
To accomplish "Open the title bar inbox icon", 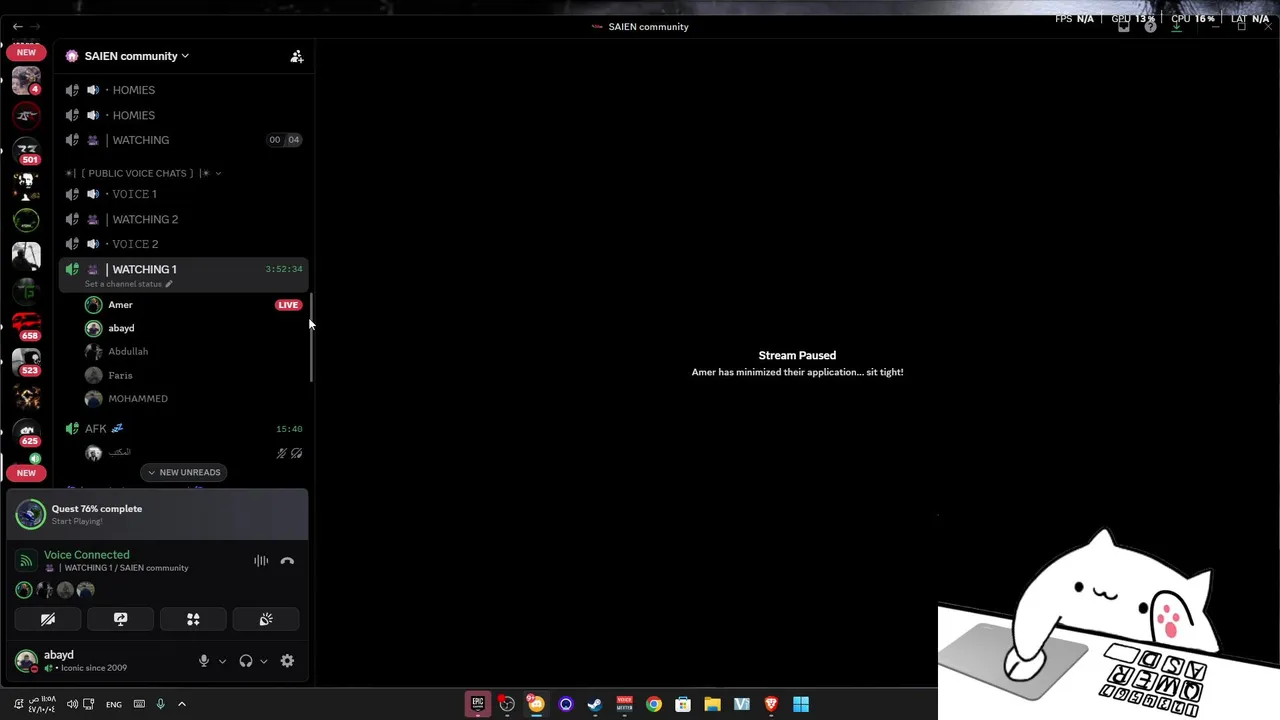I will pos(1124,27).
